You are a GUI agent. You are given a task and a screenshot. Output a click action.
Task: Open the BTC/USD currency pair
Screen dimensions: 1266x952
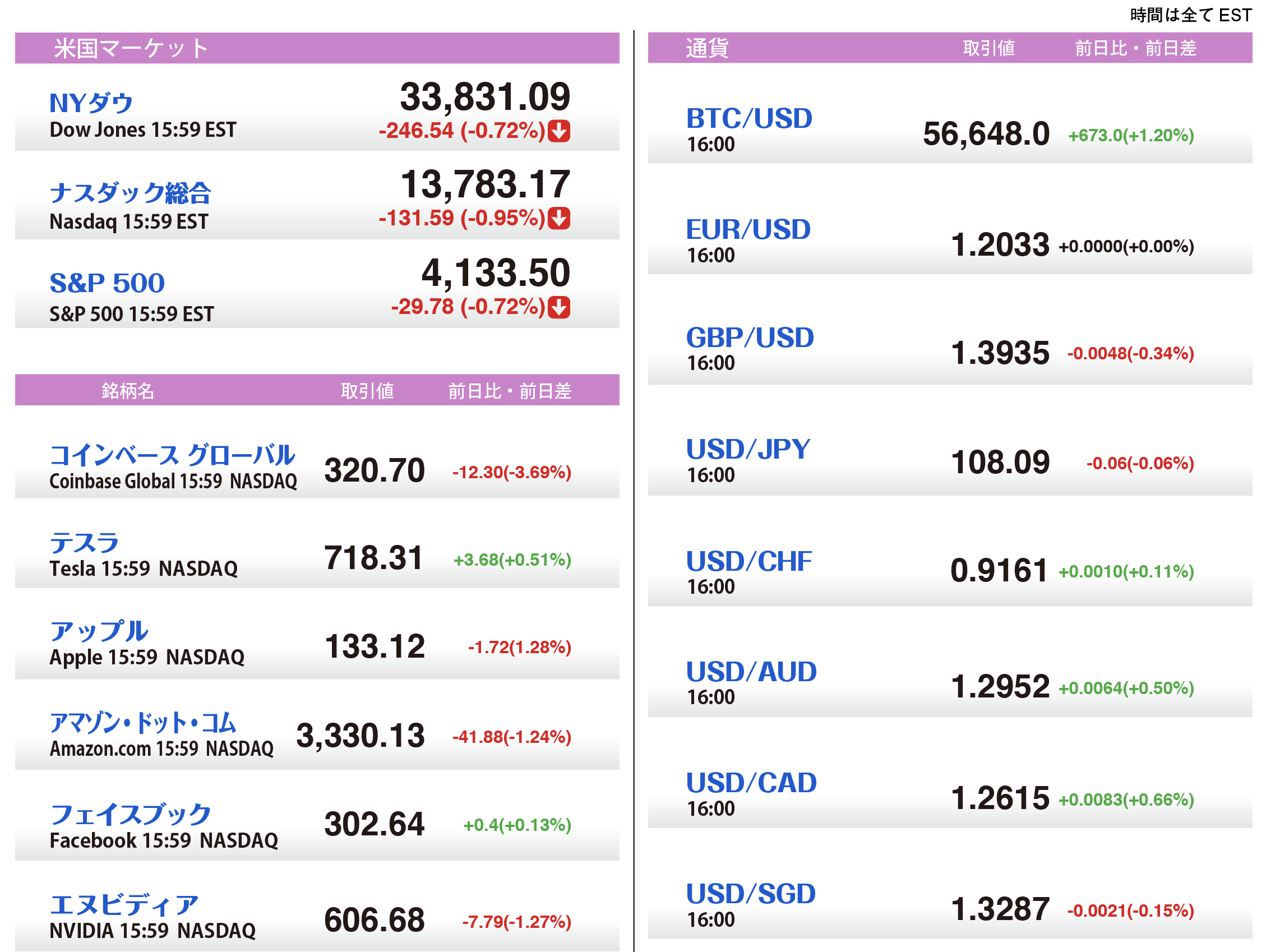748,118
